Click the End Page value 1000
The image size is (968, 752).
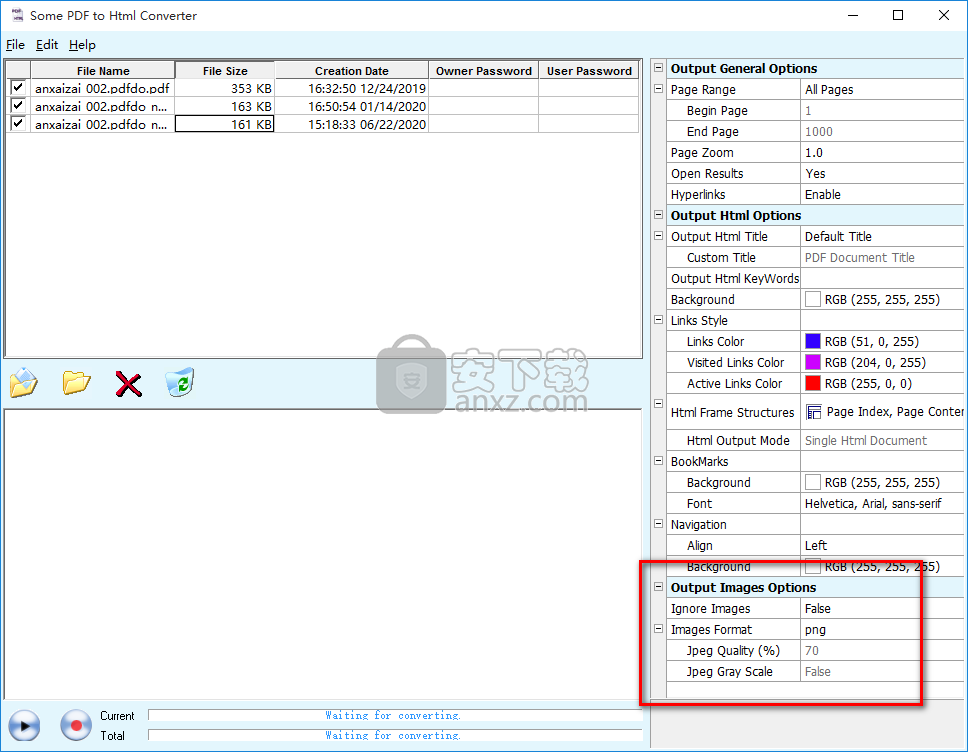[x=883, y=132]
